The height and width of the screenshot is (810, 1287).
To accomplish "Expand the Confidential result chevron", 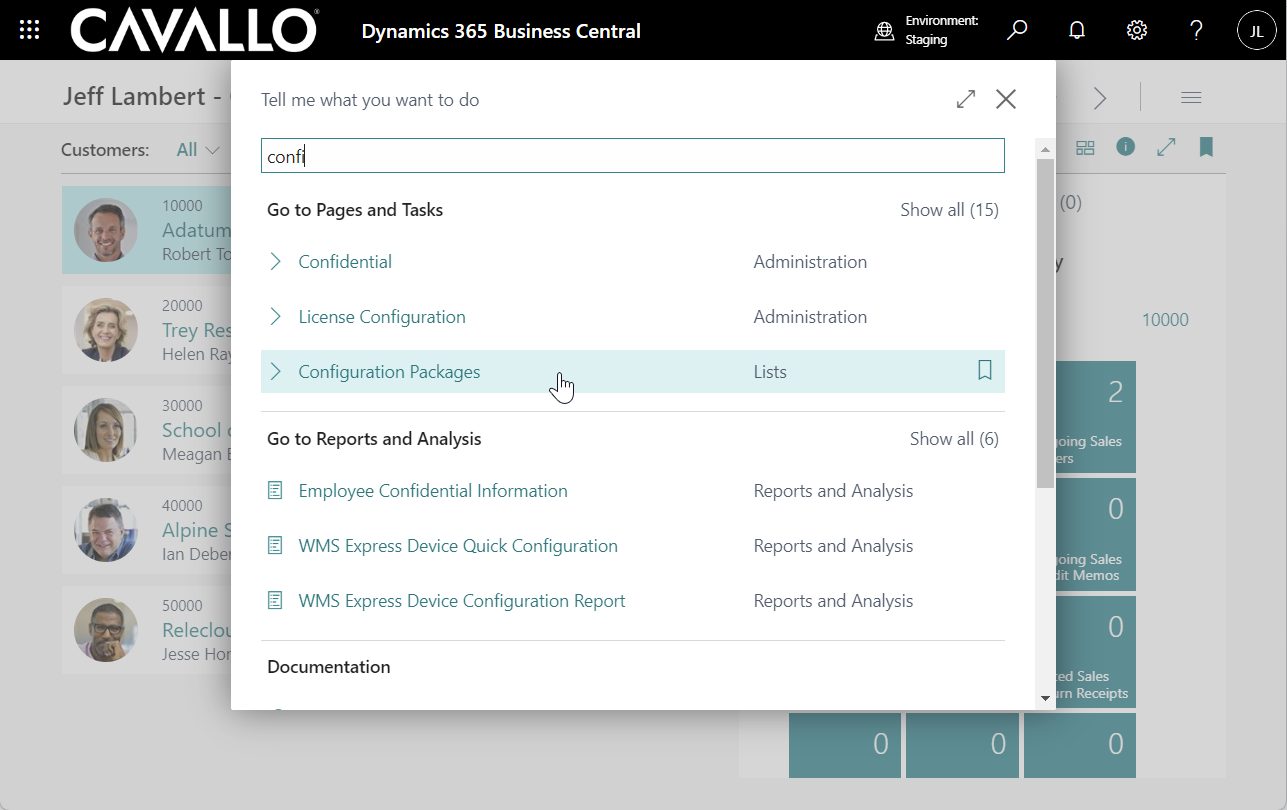I will [276, 262].
